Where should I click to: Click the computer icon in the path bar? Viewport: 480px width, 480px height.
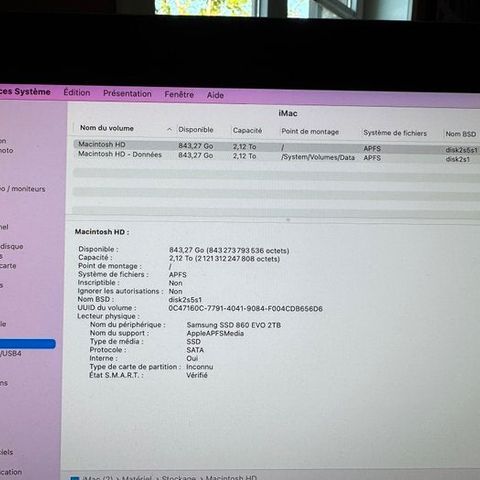point(75,478)
